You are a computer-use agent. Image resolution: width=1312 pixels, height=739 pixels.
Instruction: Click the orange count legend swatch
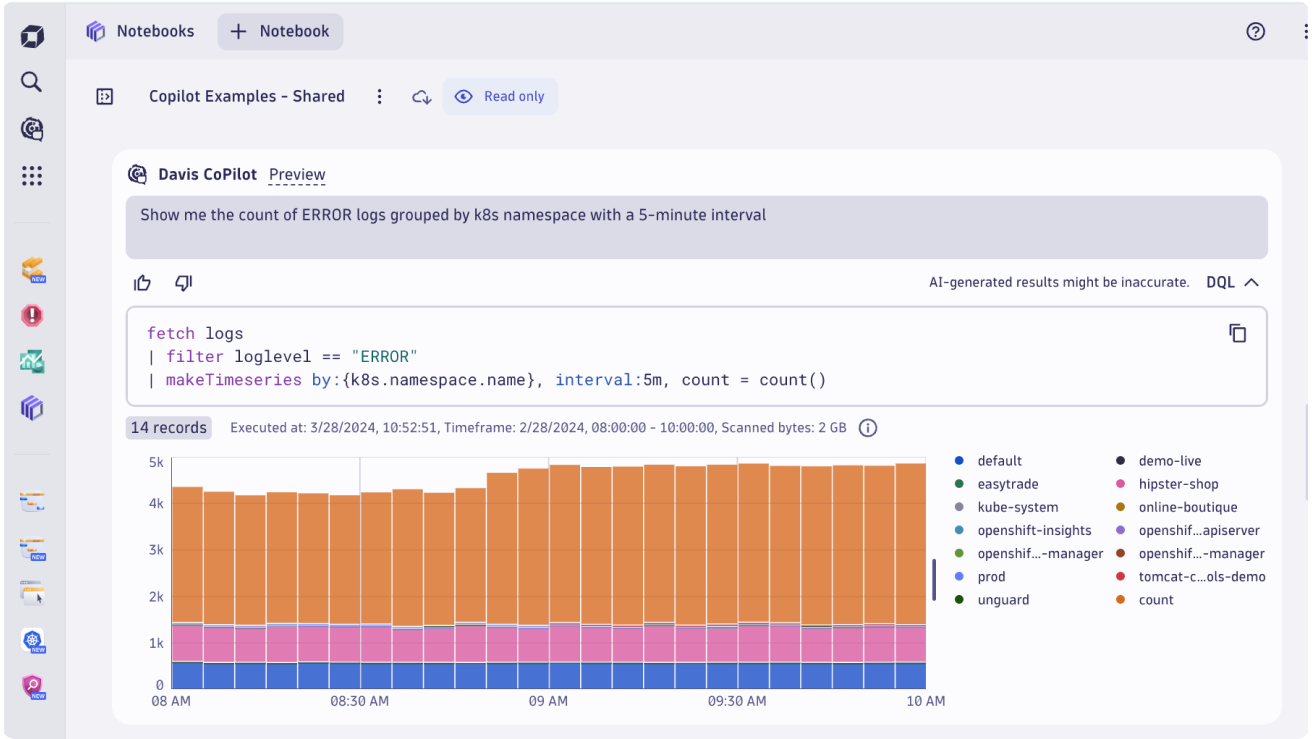pos(1121,600)
